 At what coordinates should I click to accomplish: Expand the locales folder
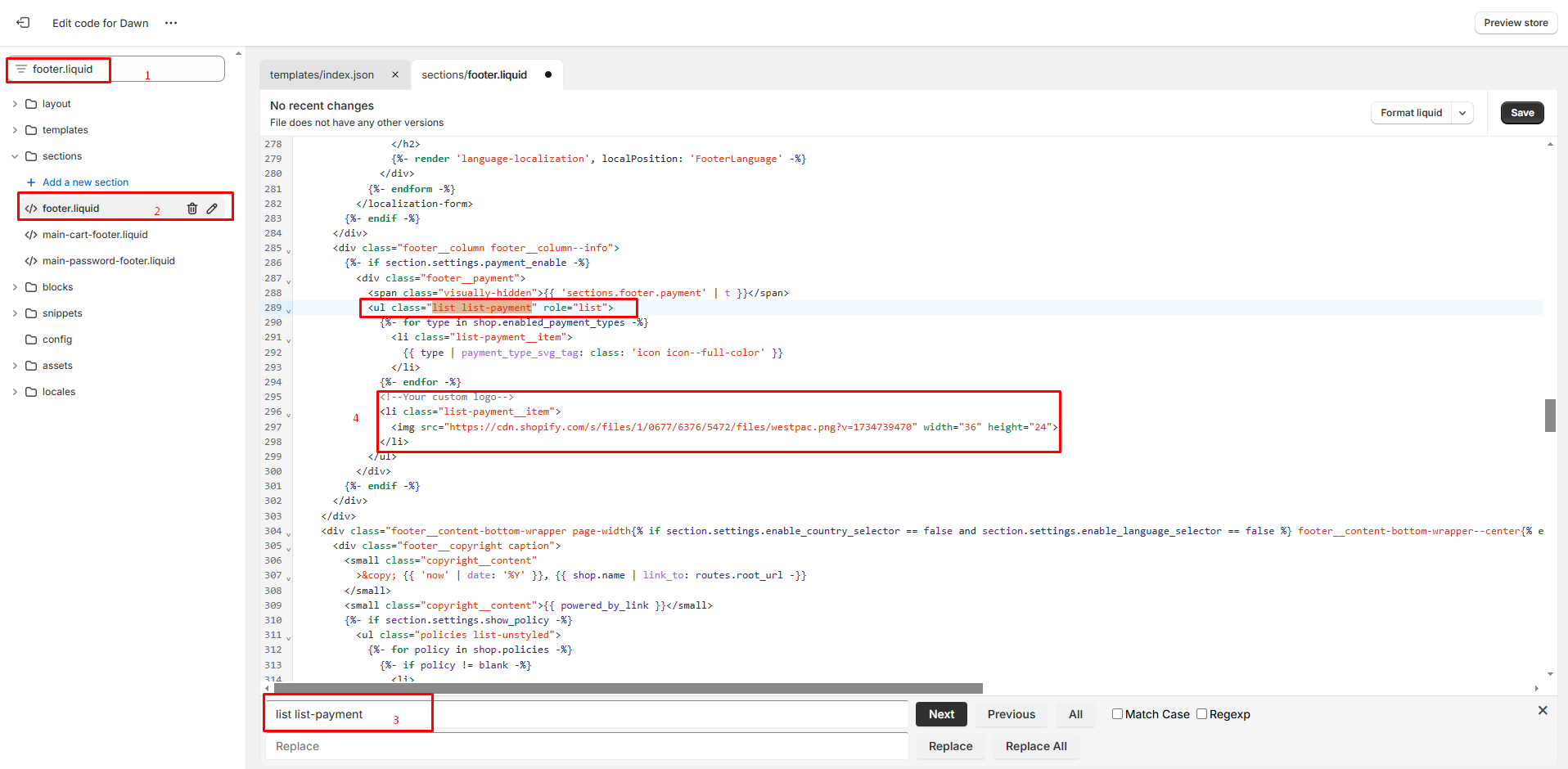pyautogui.click(x=15, y=392)
